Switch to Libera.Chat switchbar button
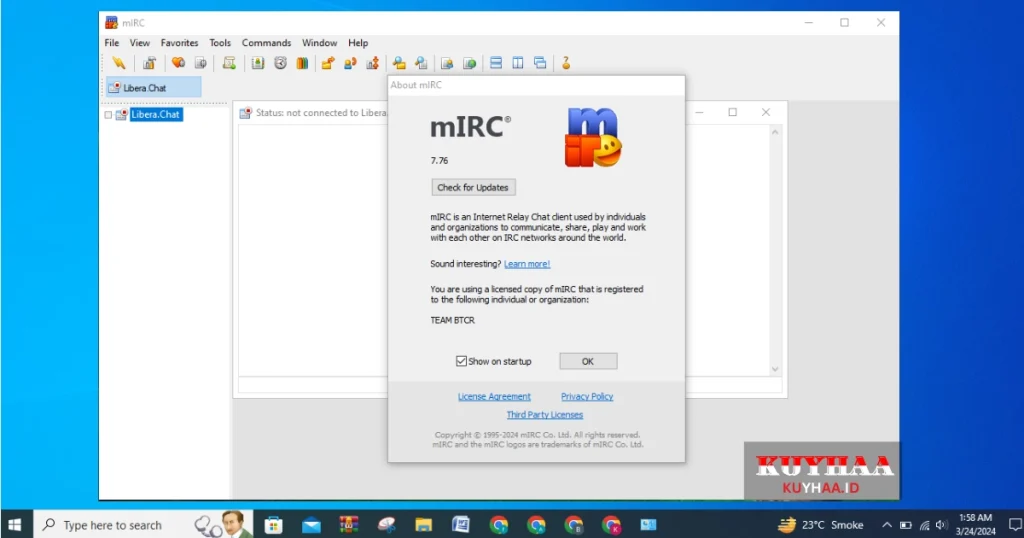The width and height of the screenshot is (1024, 538). 153,87
